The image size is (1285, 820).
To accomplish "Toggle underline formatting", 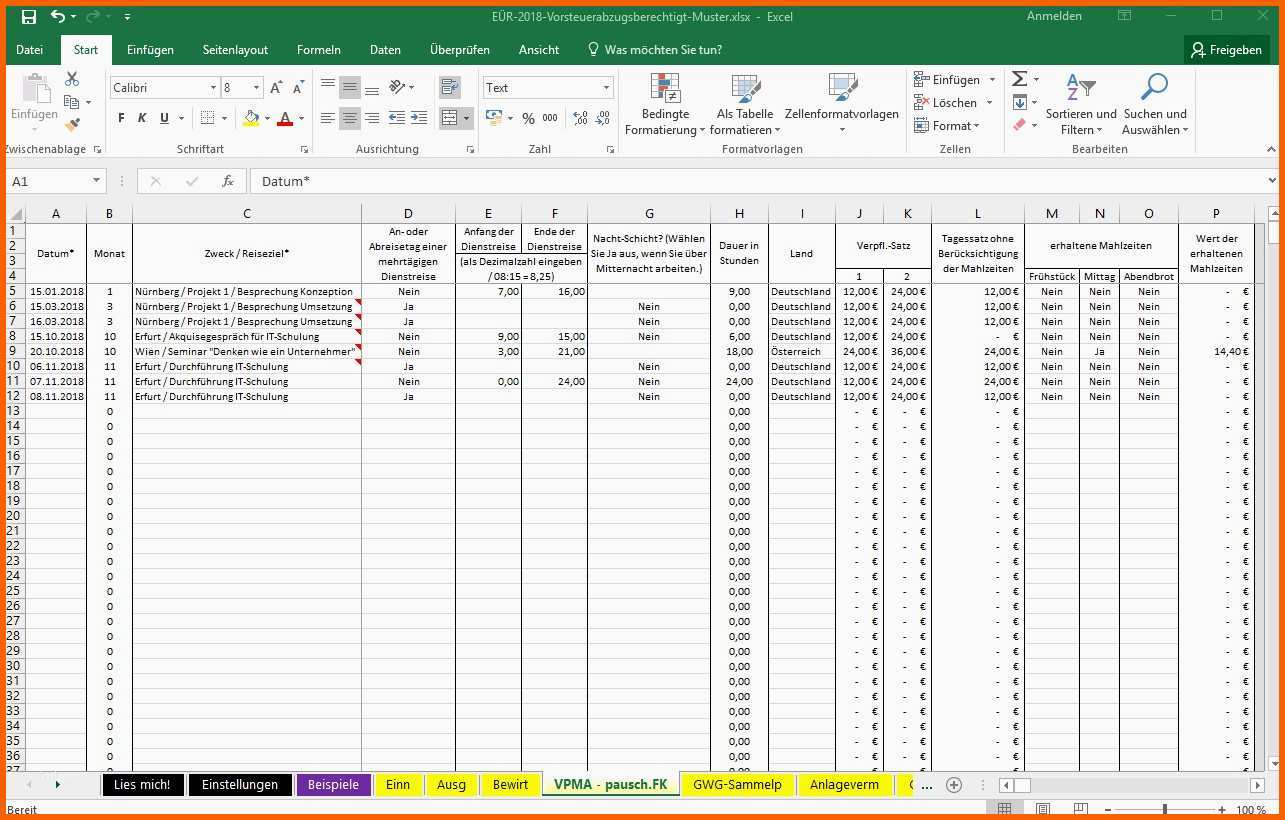I will pyautogui.click(x=164, y=118).
